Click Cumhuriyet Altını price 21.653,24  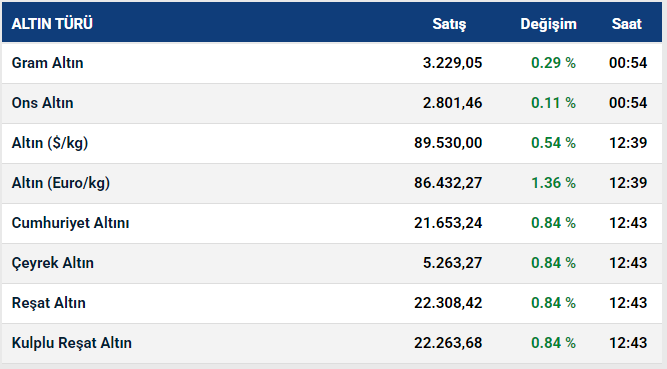click(448, 223)
